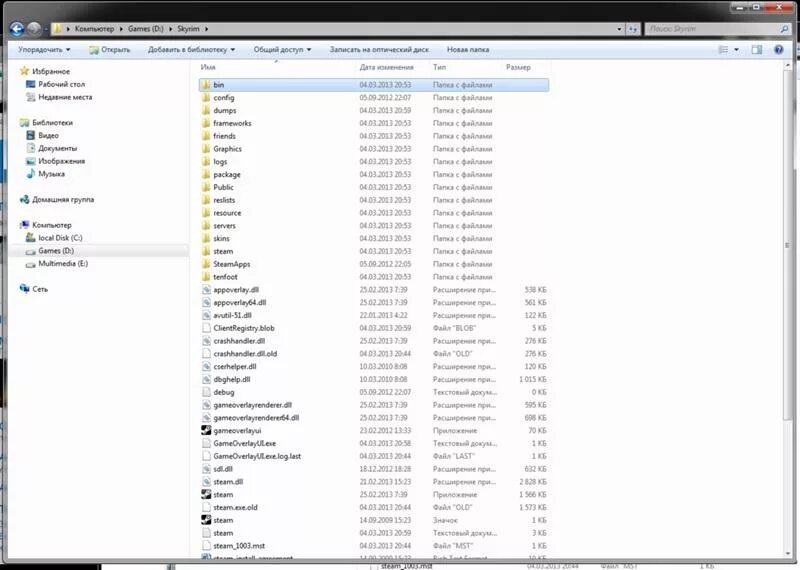Open the Документы library
800x570 pixels.
[58, 148]
